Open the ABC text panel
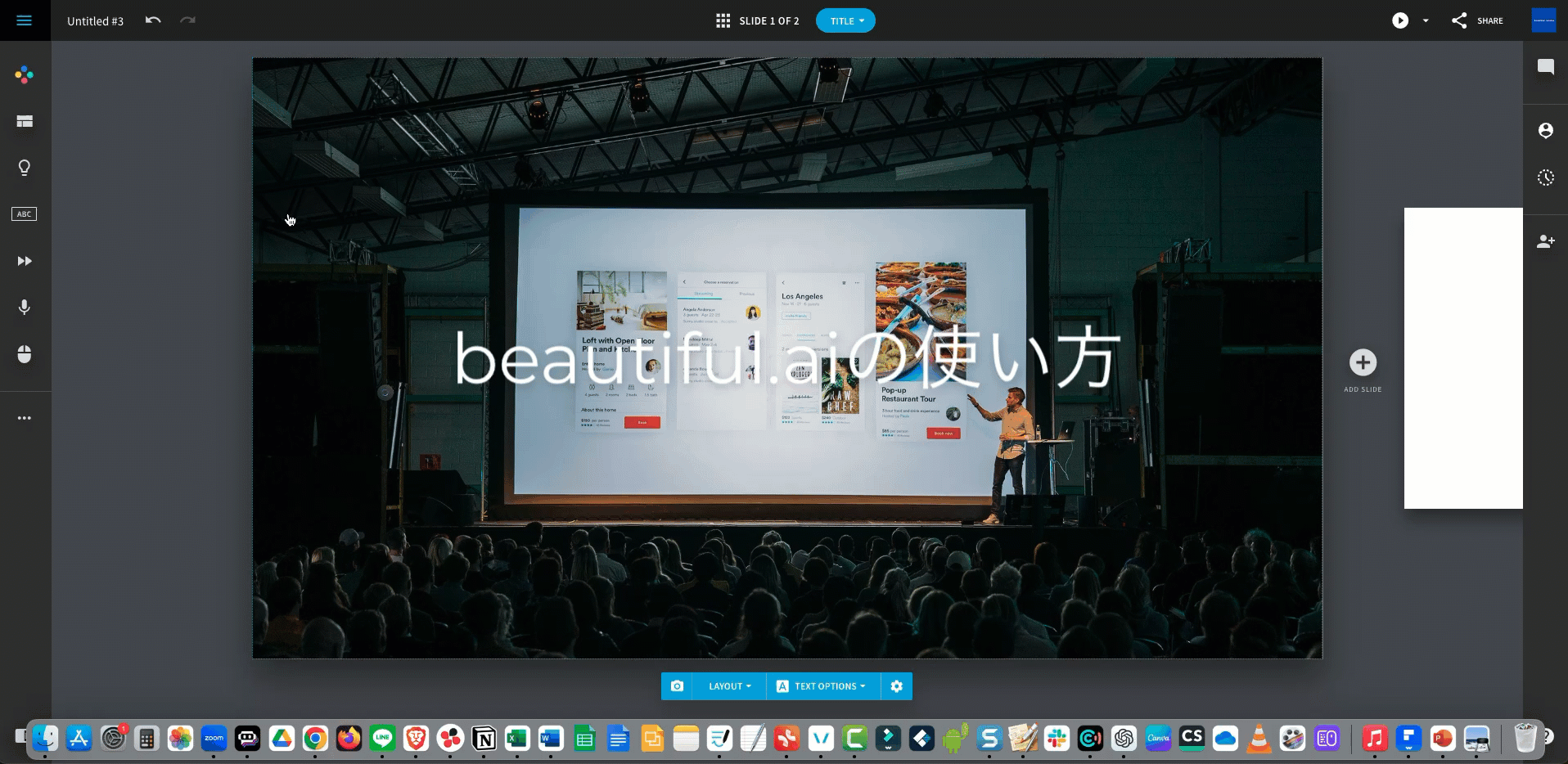This screenshot has height=764, width=1568. click(25, 214)
